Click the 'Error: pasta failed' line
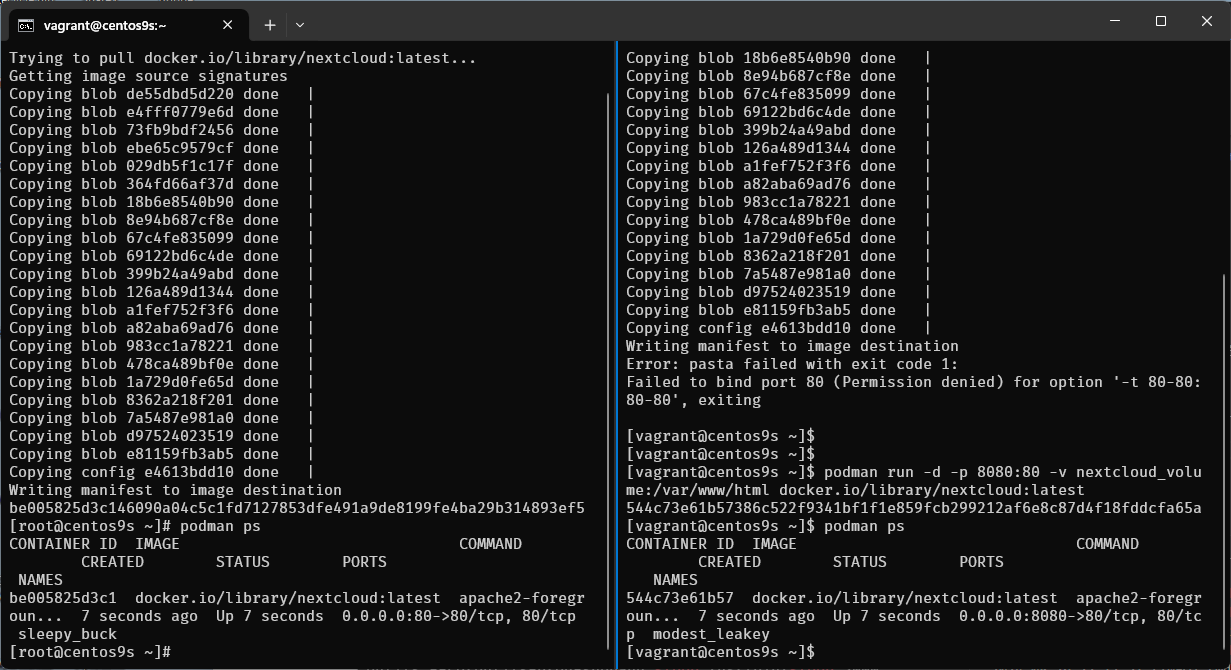This screenshot has height=670, width=1231. [x=792, y=364]
